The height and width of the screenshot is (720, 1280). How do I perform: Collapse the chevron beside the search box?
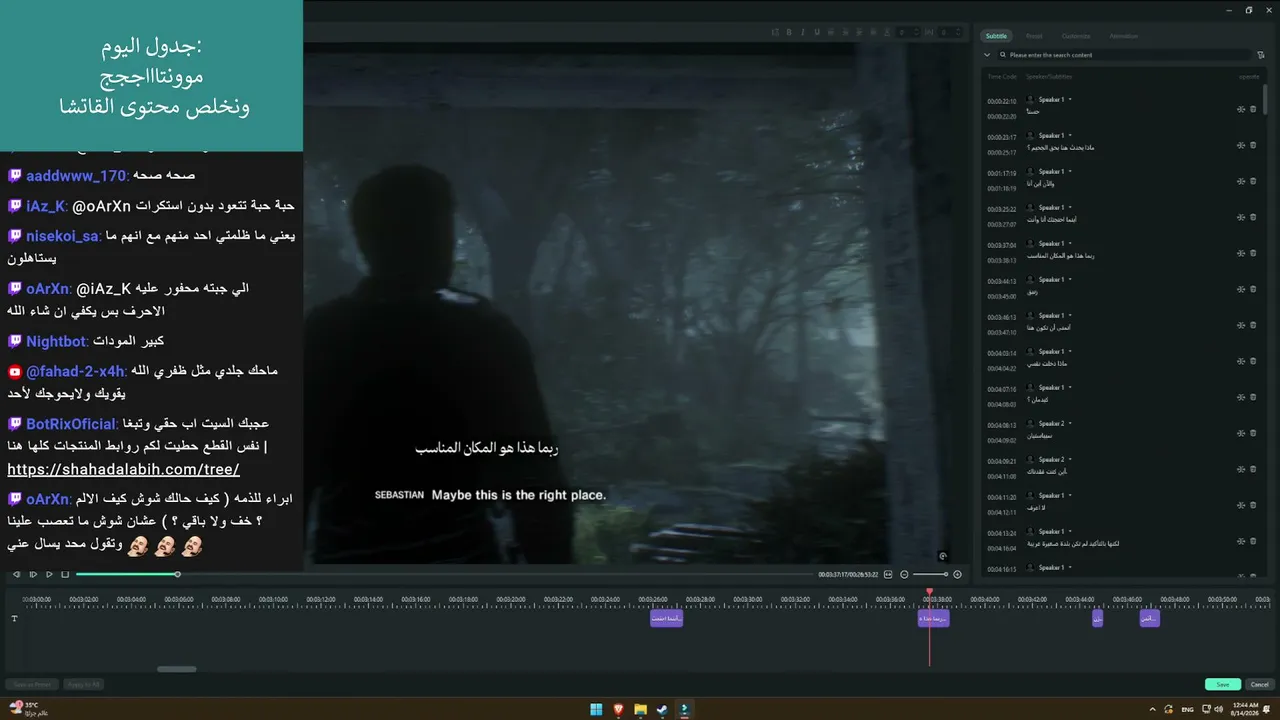coord(987,55)
